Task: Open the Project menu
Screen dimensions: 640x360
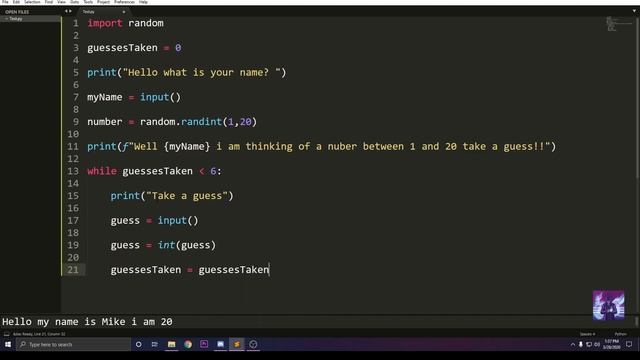Action: tap(103, 2)
